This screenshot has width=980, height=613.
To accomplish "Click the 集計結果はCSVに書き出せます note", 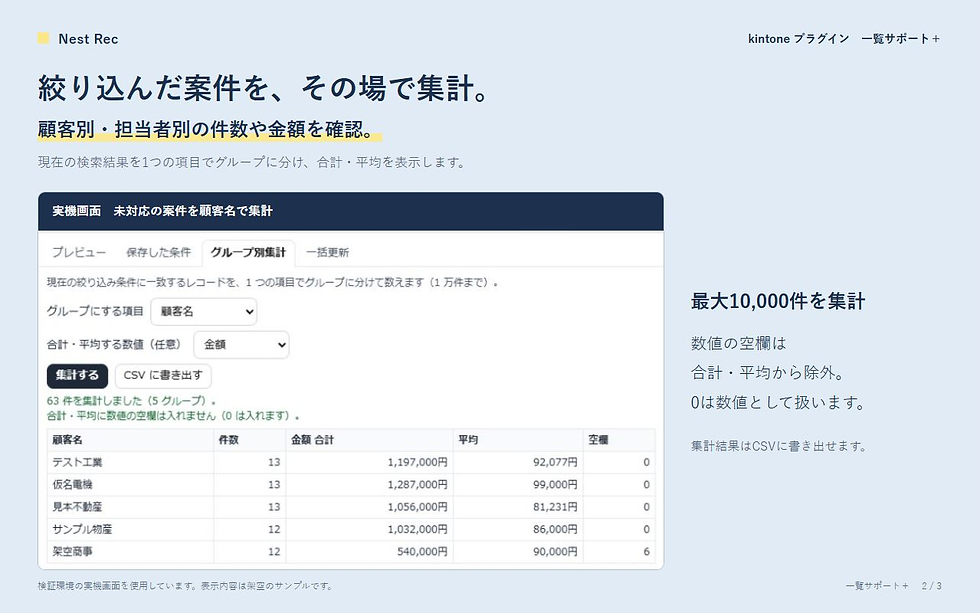I will 779,446.
